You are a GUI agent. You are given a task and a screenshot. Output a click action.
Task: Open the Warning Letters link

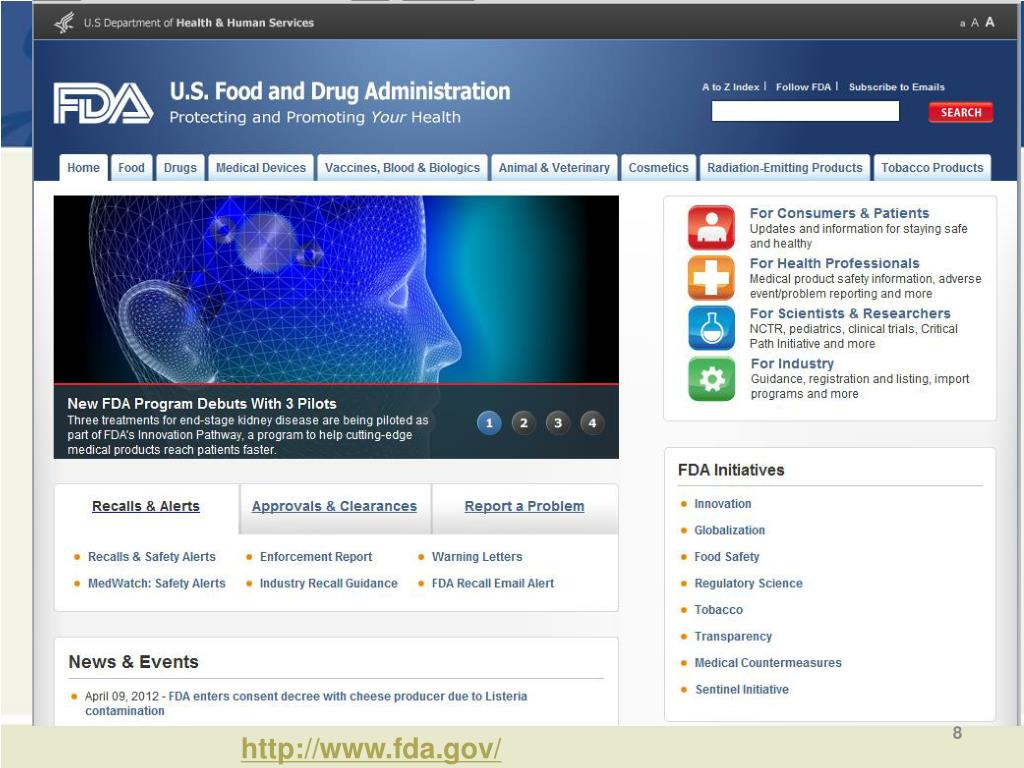pyautogui.click(x=477, y=556)
